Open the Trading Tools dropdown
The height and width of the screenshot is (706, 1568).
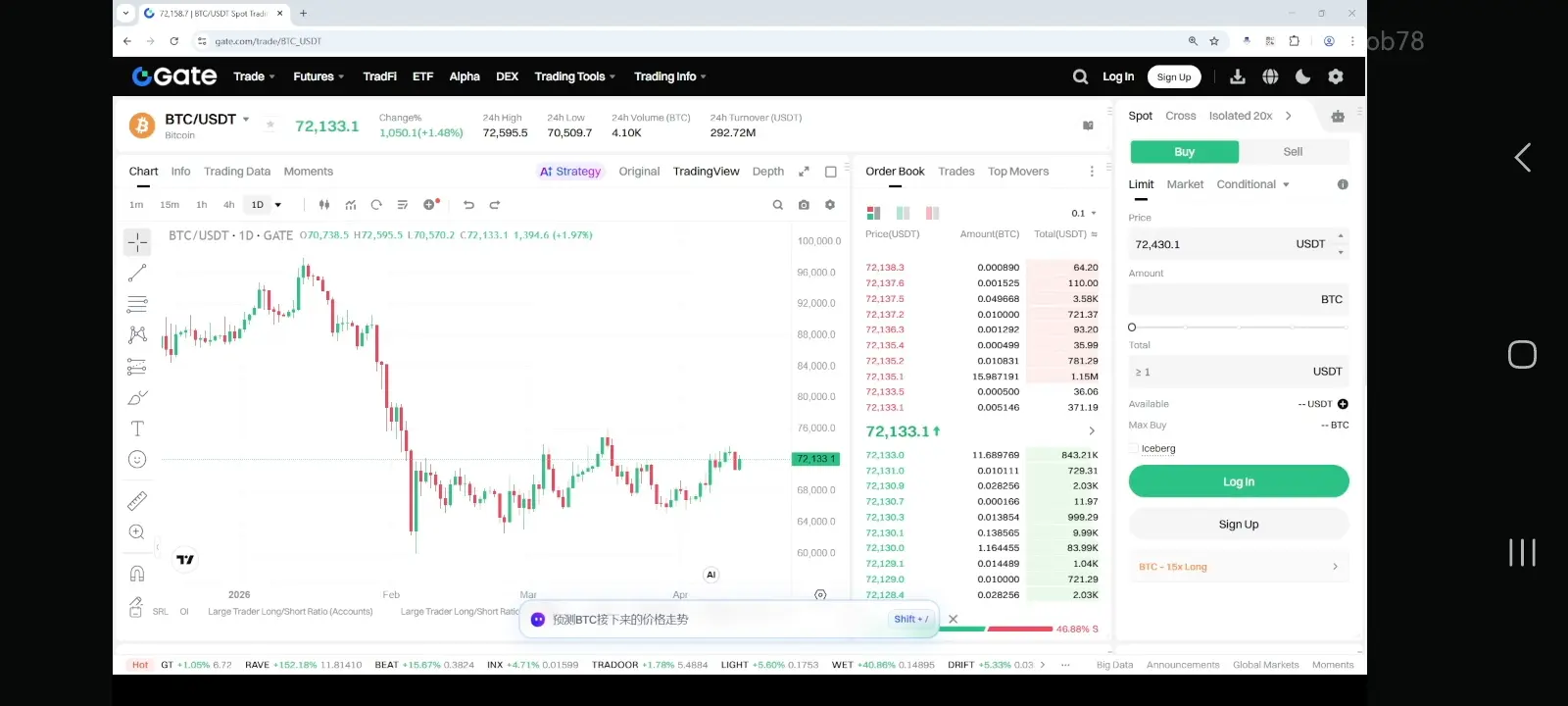click(575, 76)
